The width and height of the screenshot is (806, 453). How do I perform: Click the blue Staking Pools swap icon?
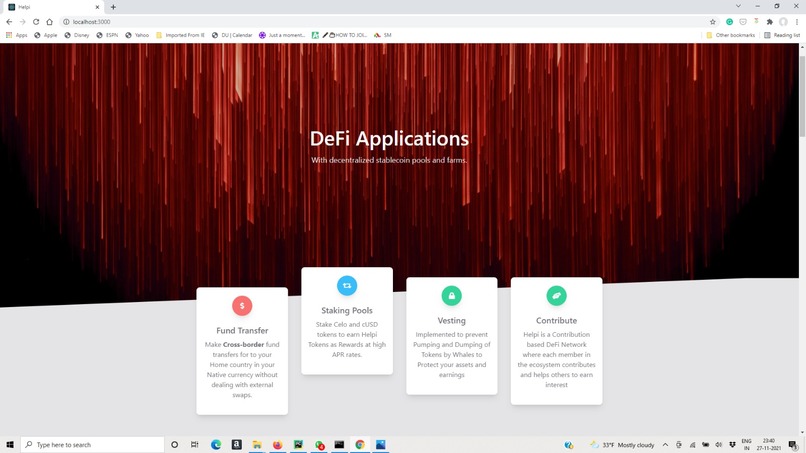(x=347, y=285)
